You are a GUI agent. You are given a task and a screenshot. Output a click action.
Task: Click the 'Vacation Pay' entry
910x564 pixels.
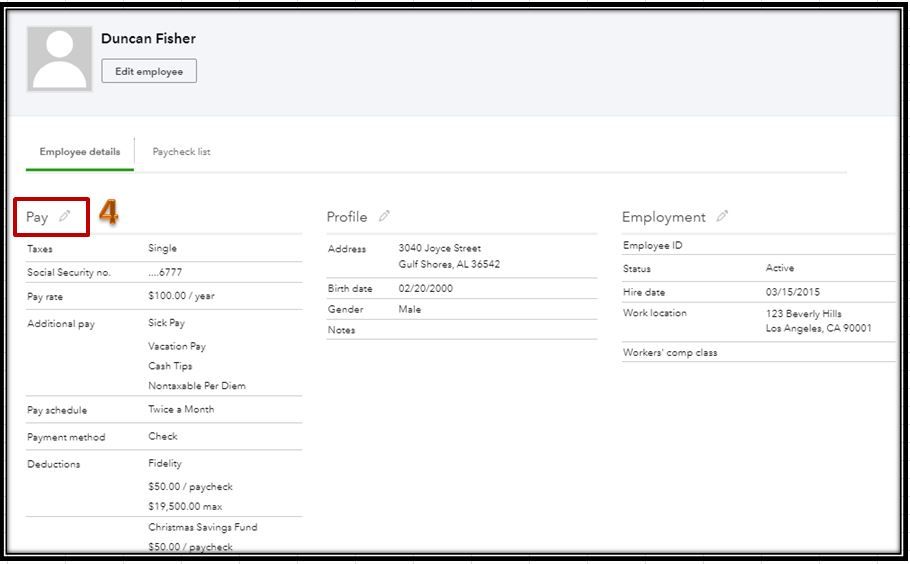(177, 346)
